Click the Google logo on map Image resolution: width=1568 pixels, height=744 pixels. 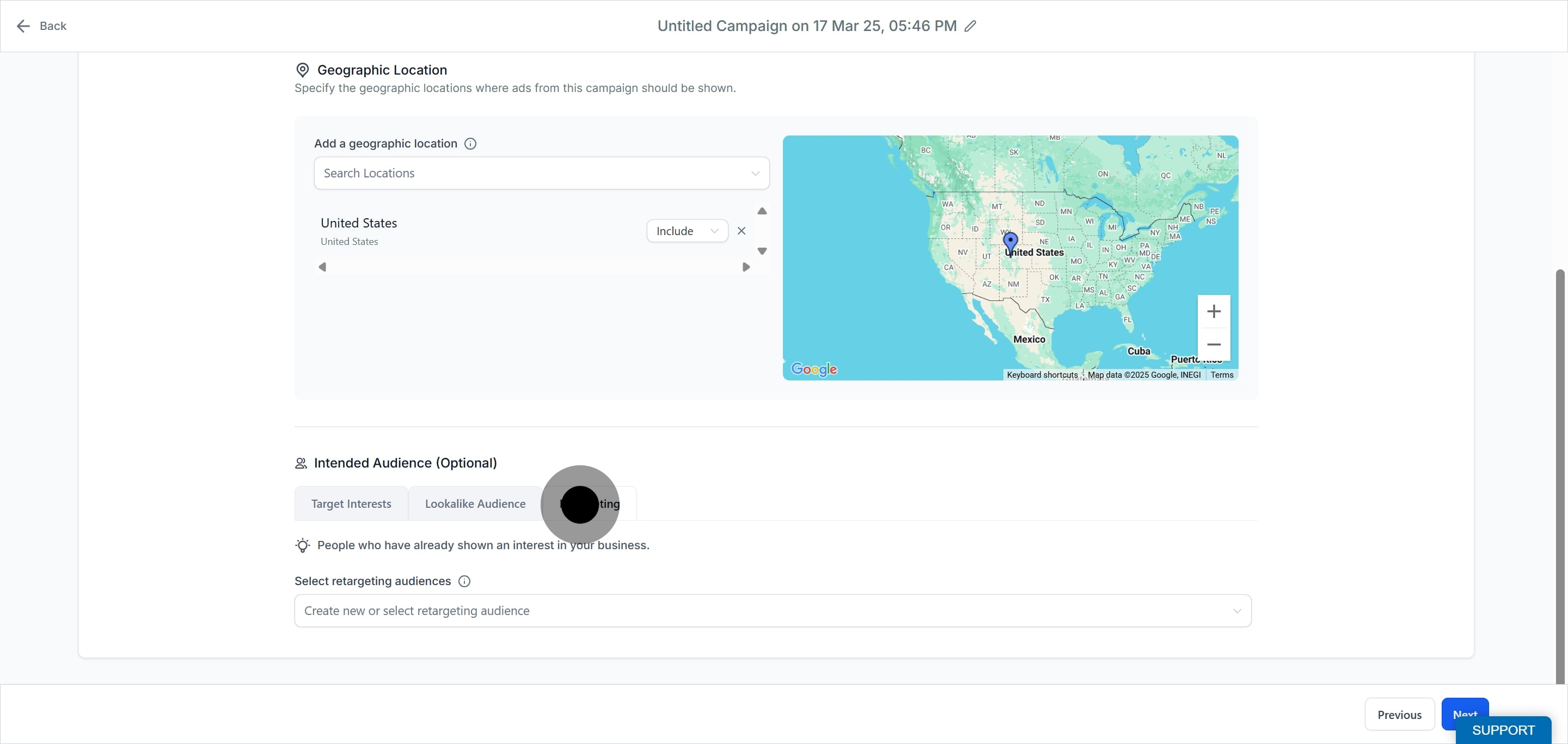tap(813, 369)
